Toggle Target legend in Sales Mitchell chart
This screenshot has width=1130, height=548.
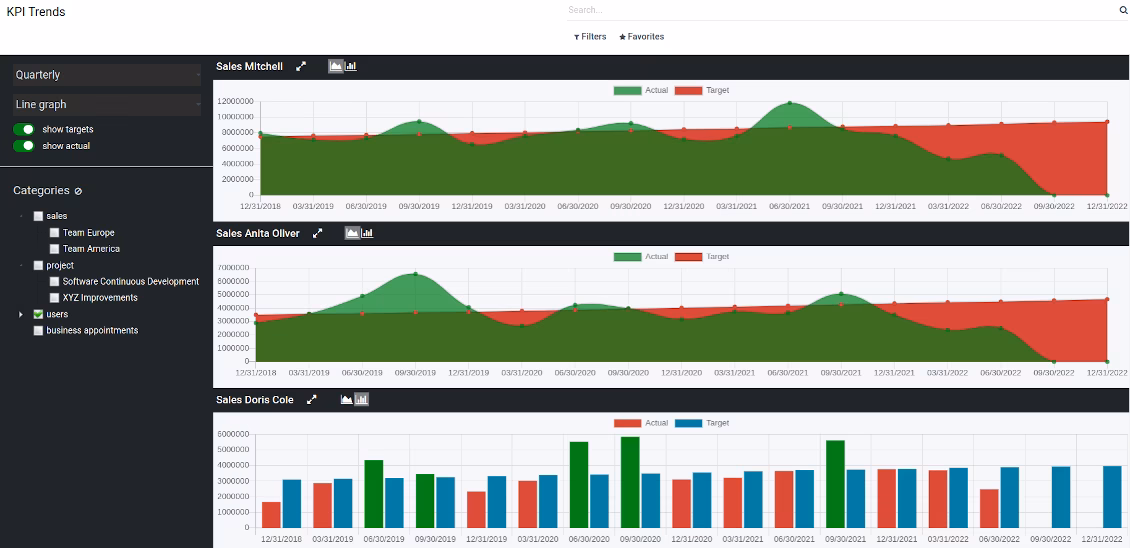click(x=702, y=91)
